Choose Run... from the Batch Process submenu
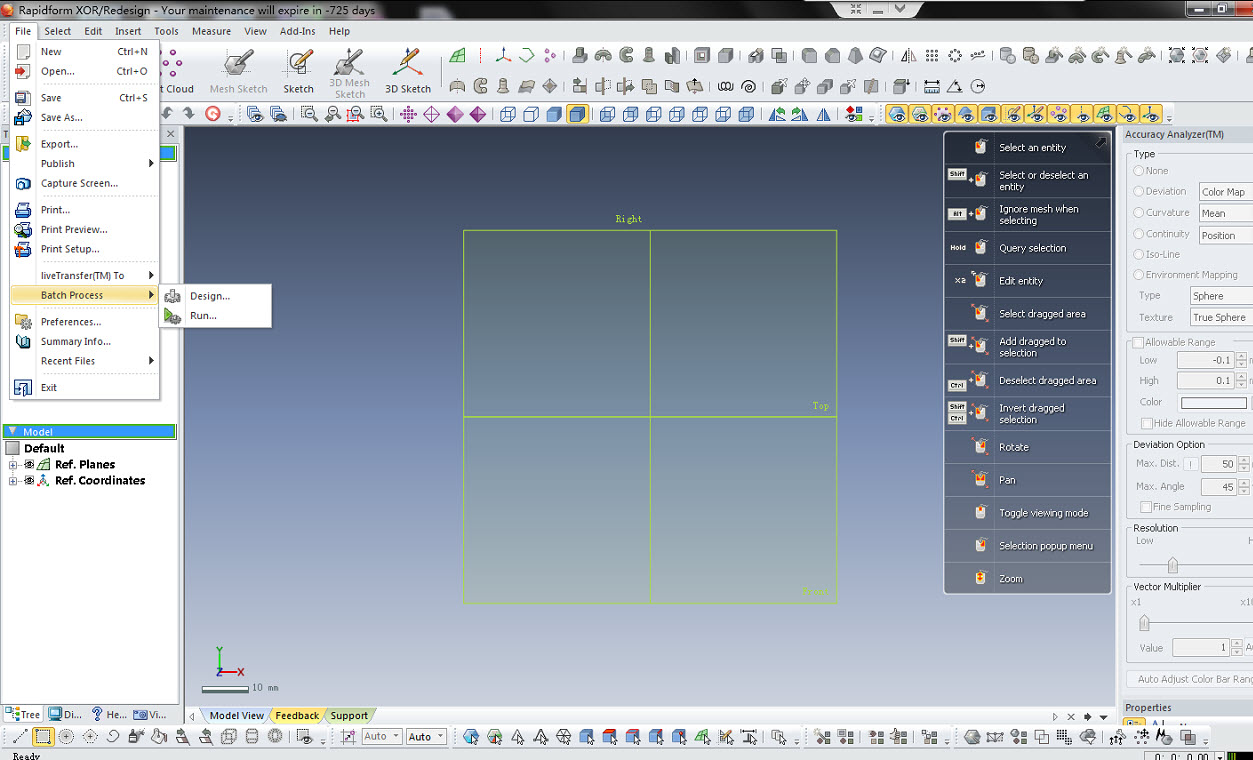The image size is (1253, 760). click(216, 316)
